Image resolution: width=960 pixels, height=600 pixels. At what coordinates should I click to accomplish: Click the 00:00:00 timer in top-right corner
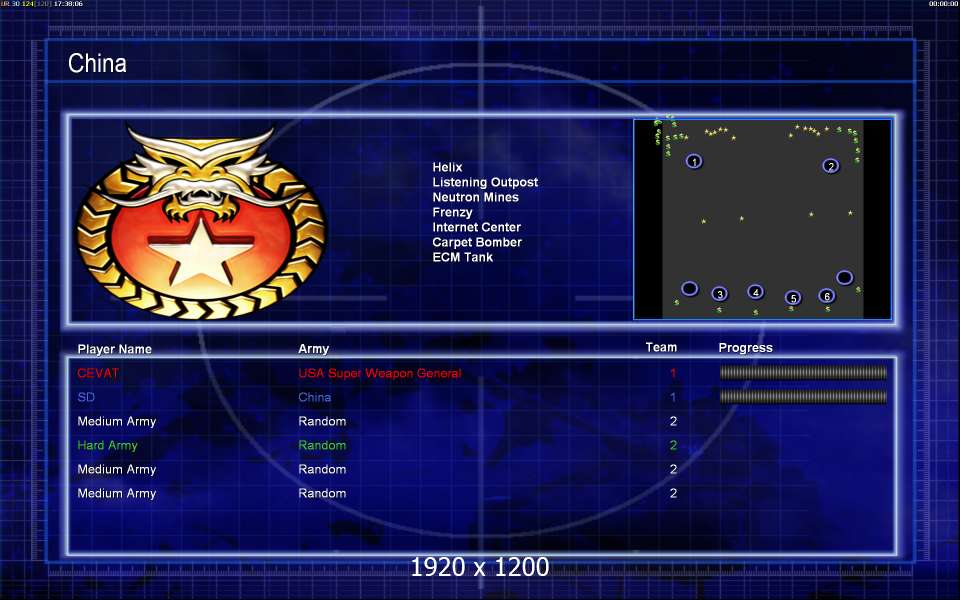943,4
